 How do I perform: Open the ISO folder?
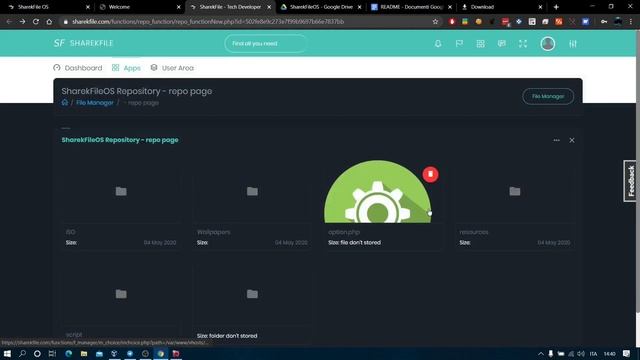coord(121,191)
